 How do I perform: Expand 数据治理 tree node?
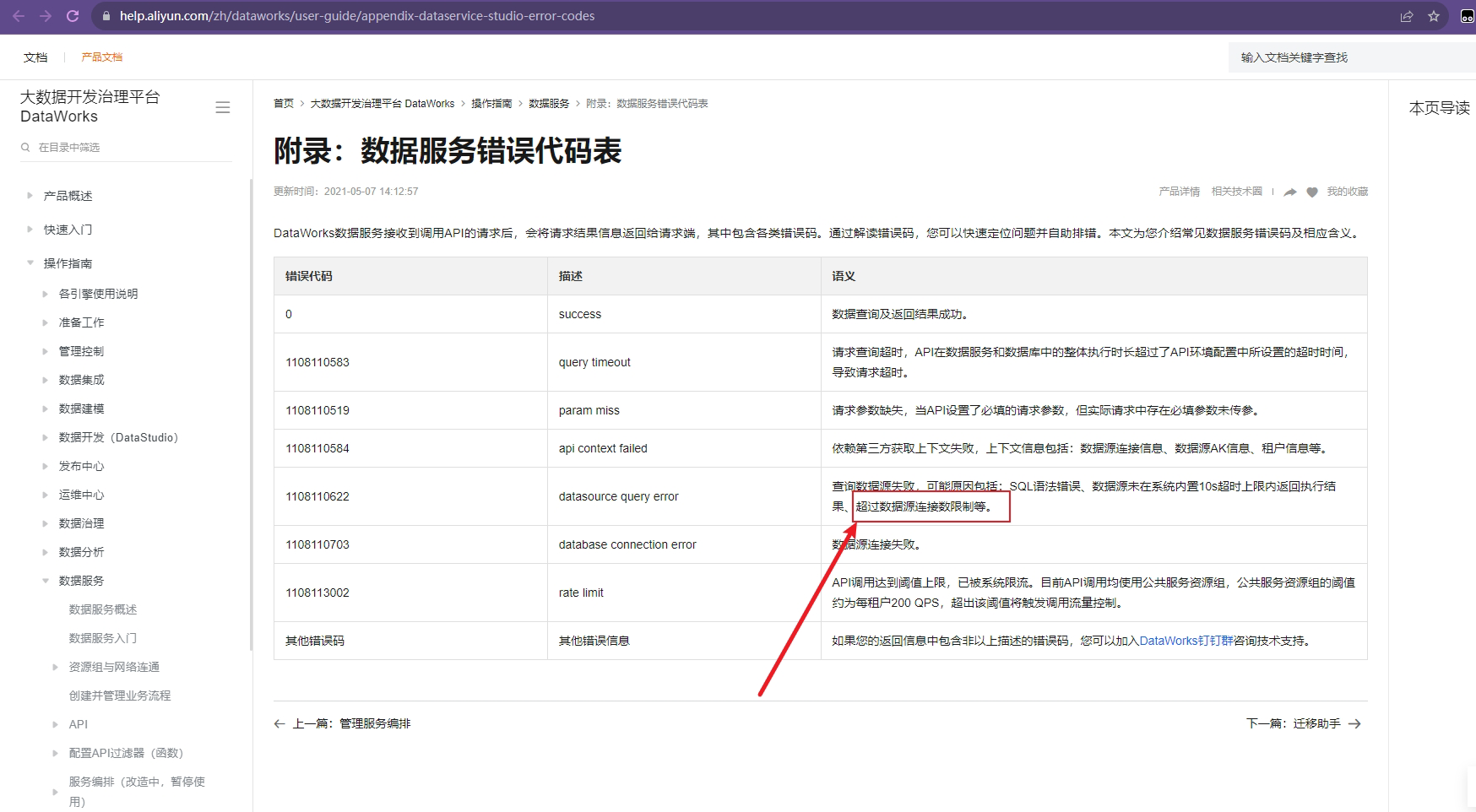[x=46, y=523]
